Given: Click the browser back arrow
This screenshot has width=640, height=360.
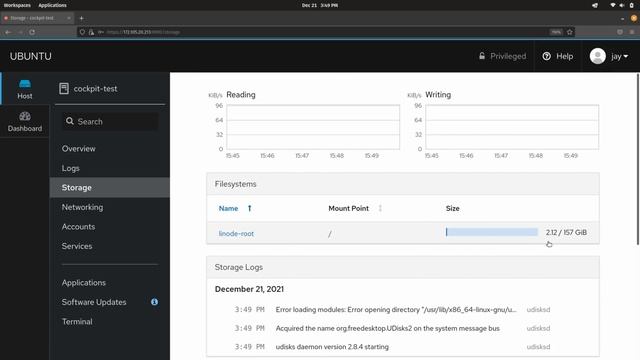Looking at the screenshot, I should click(9, 32).
